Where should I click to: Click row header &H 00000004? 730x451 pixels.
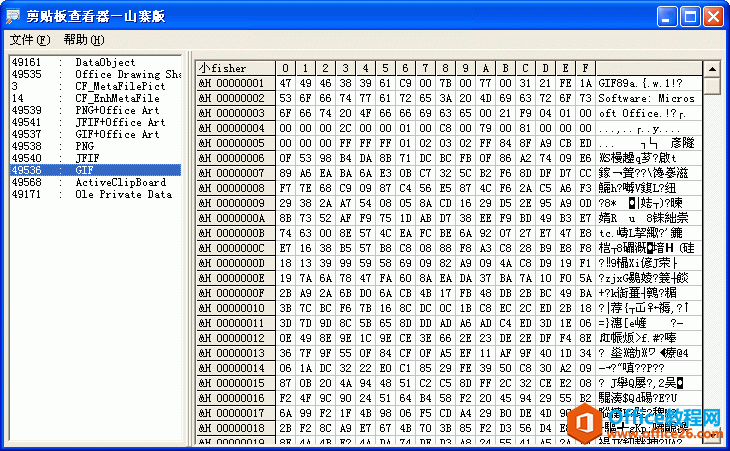tap(236, 128)
